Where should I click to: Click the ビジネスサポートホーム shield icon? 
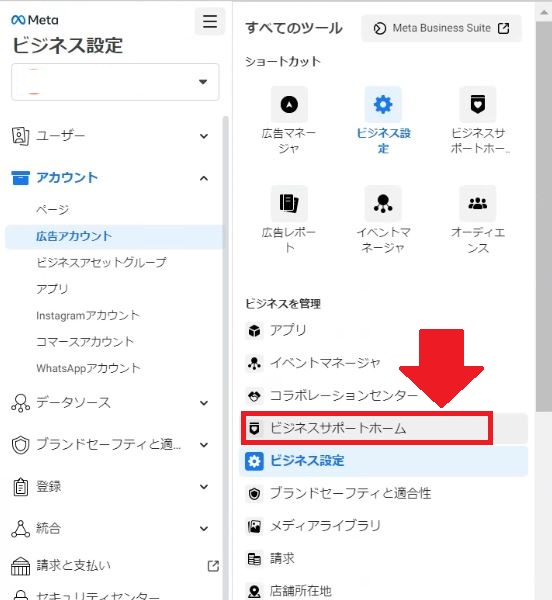point(254,428)
